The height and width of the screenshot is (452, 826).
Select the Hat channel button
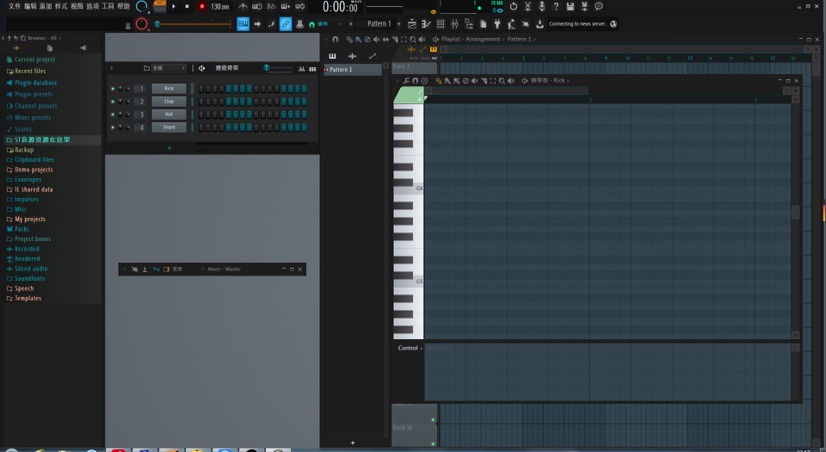[x=169, y=114]
